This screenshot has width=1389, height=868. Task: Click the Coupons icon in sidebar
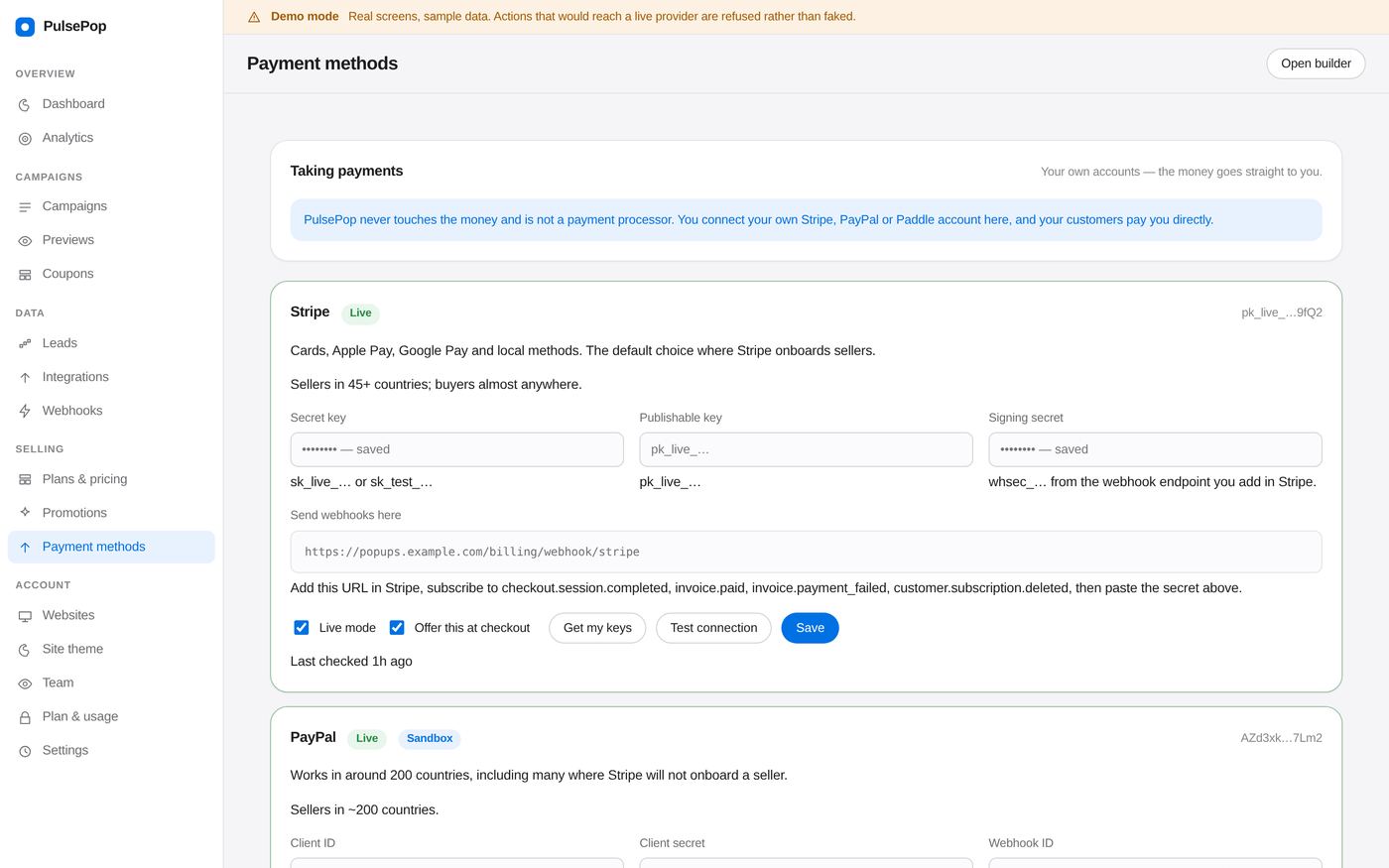(x=25, y=275)
